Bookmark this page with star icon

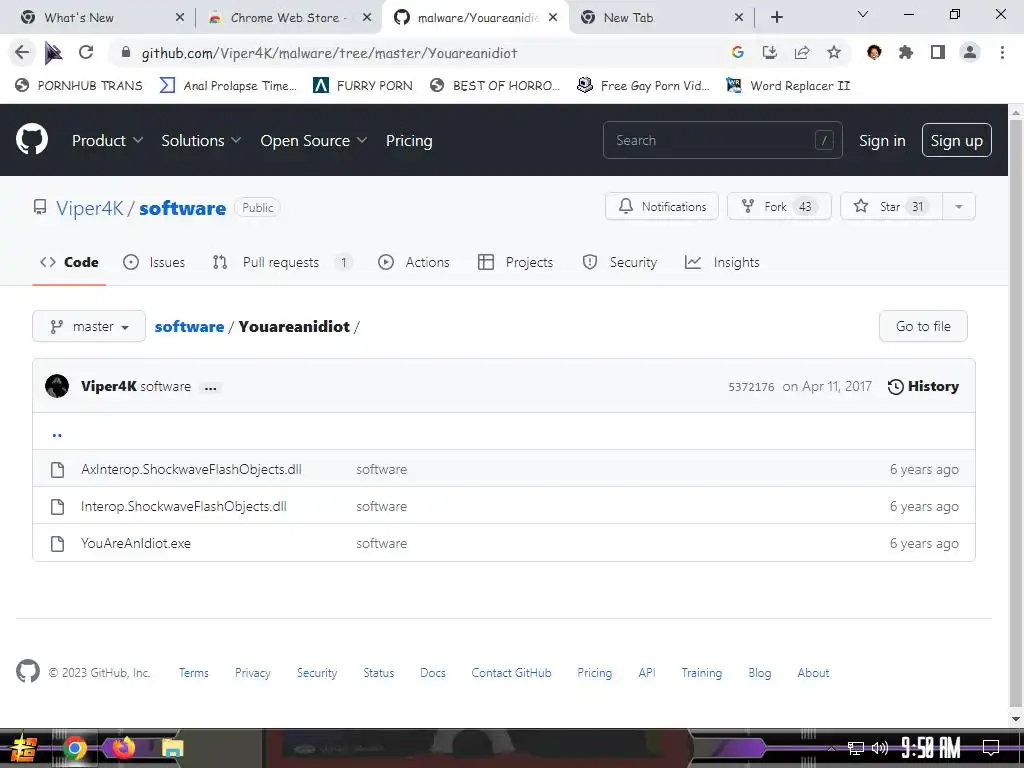click(x=833, y=52)
